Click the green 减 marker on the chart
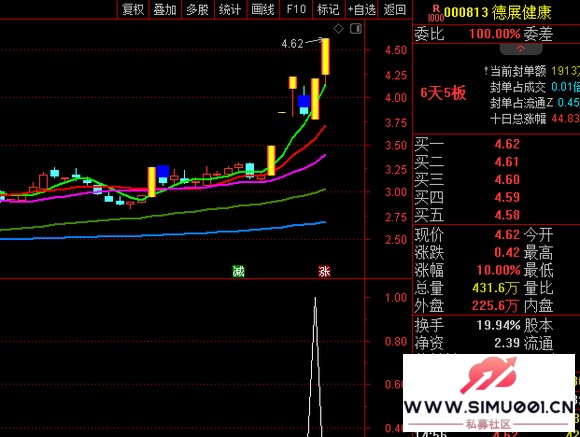This screenshot has height=437, width=580. click(239, 272)
